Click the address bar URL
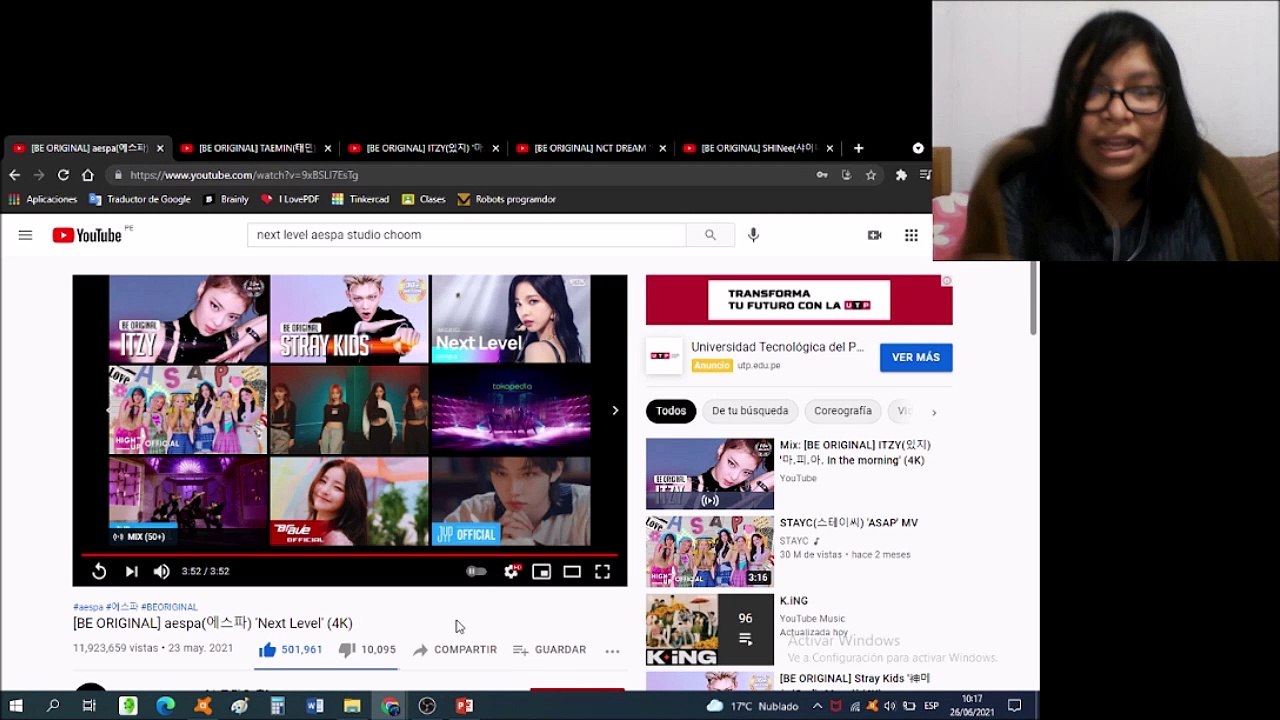This screenshot has height=720, width=1280. pyautogui.click(x=244, y=175)
